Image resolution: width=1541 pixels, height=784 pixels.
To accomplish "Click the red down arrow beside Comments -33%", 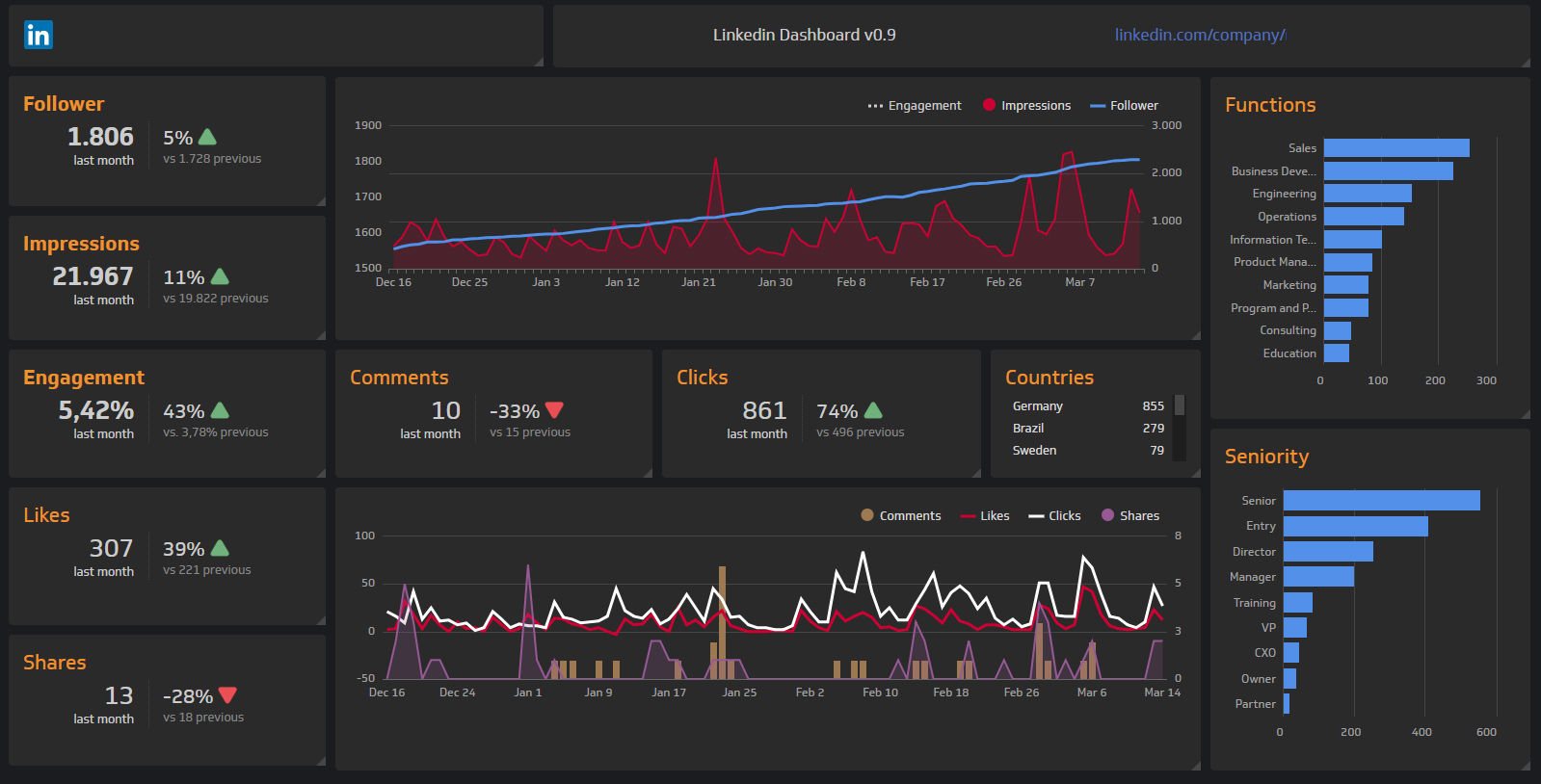I will (554, 411).
